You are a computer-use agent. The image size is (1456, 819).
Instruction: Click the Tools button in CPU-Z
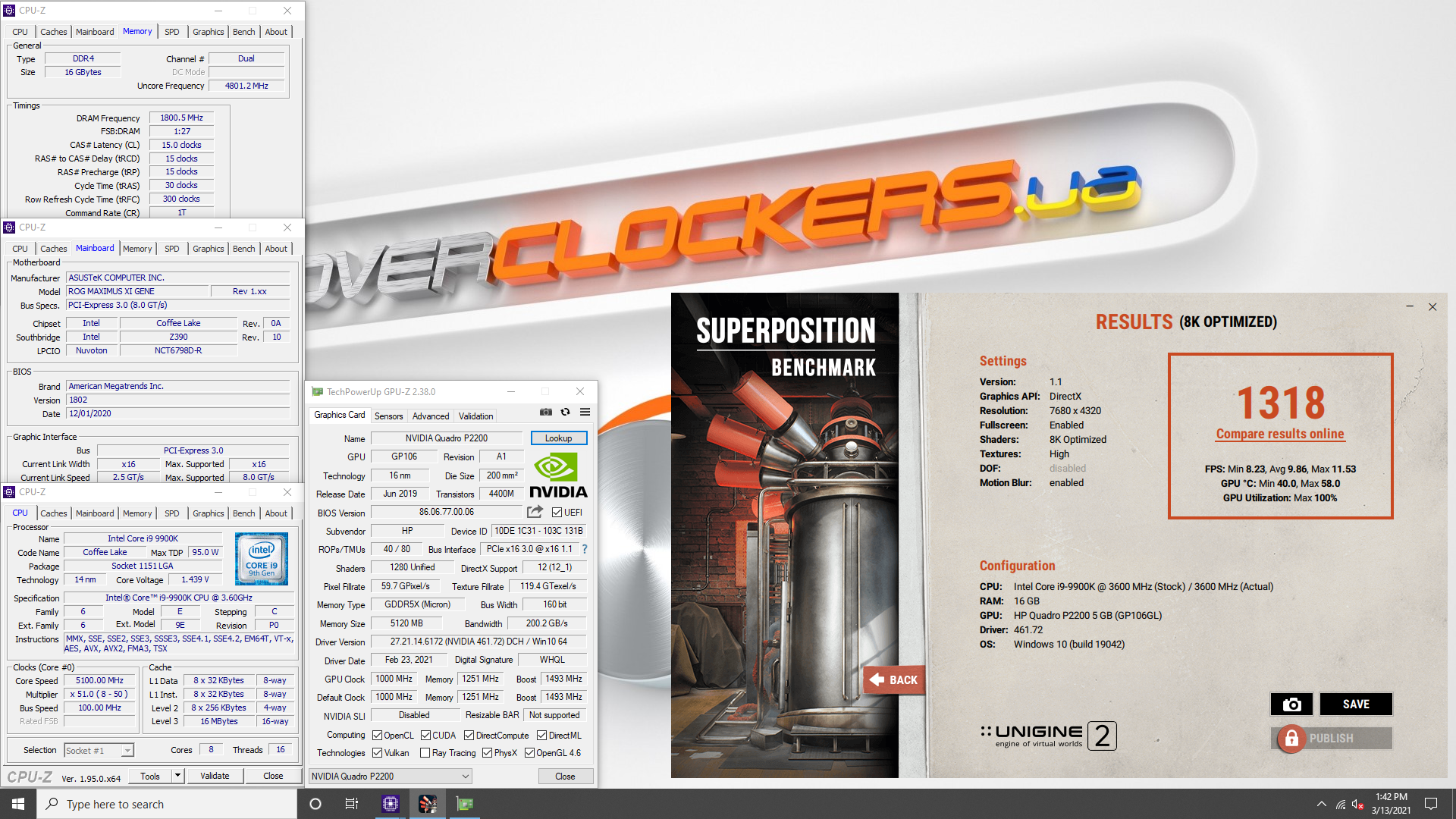point(150,775)
